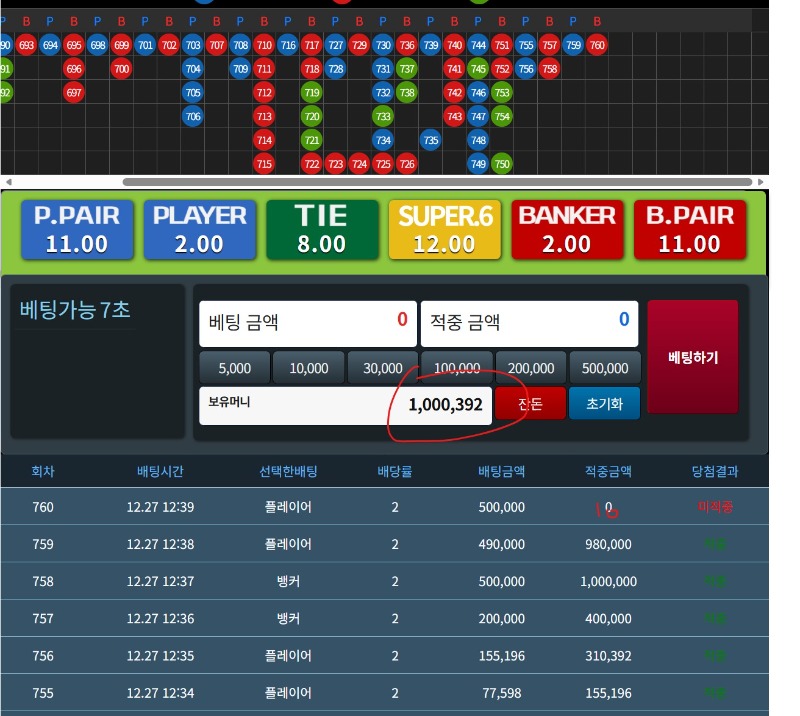Click the blue 초기화 reset button
This screenshot has height=716, width=800.
(x=604, y=404)
